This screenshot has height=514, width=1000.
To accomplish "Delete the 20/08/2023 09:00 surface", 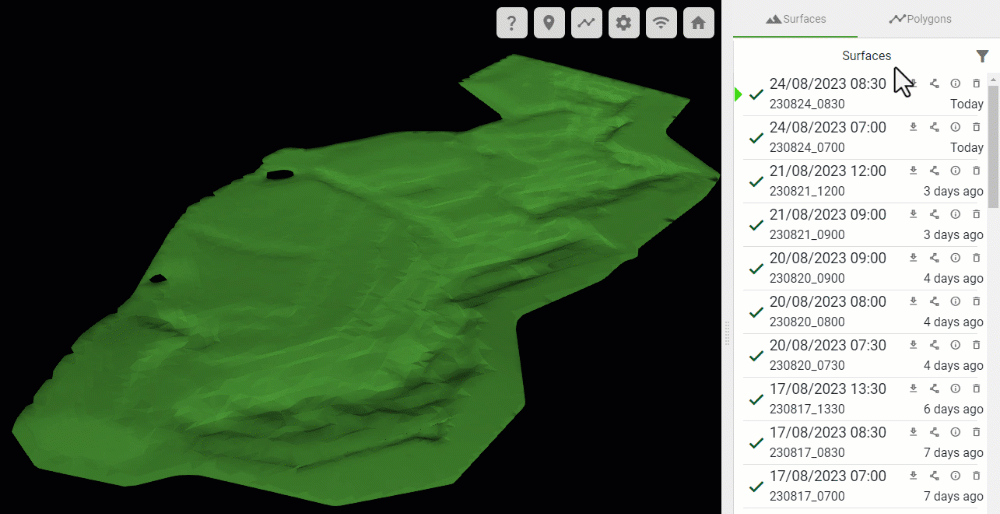I will pos(976,258).
